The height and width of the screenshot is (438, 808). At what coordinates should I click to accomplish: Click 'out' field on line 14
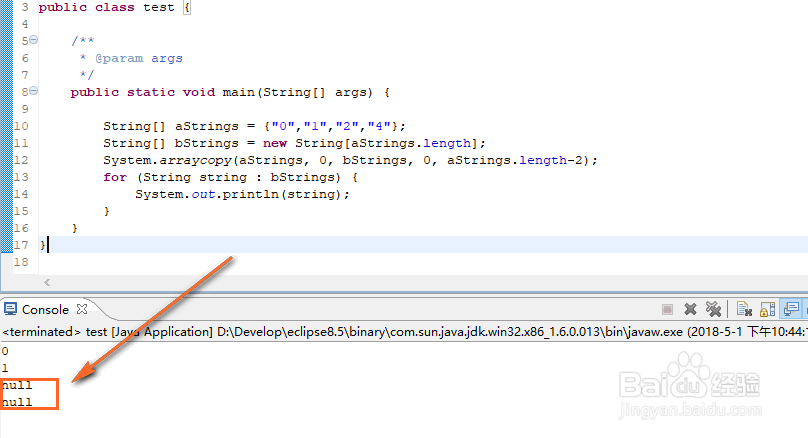click(x=203, y=194)
